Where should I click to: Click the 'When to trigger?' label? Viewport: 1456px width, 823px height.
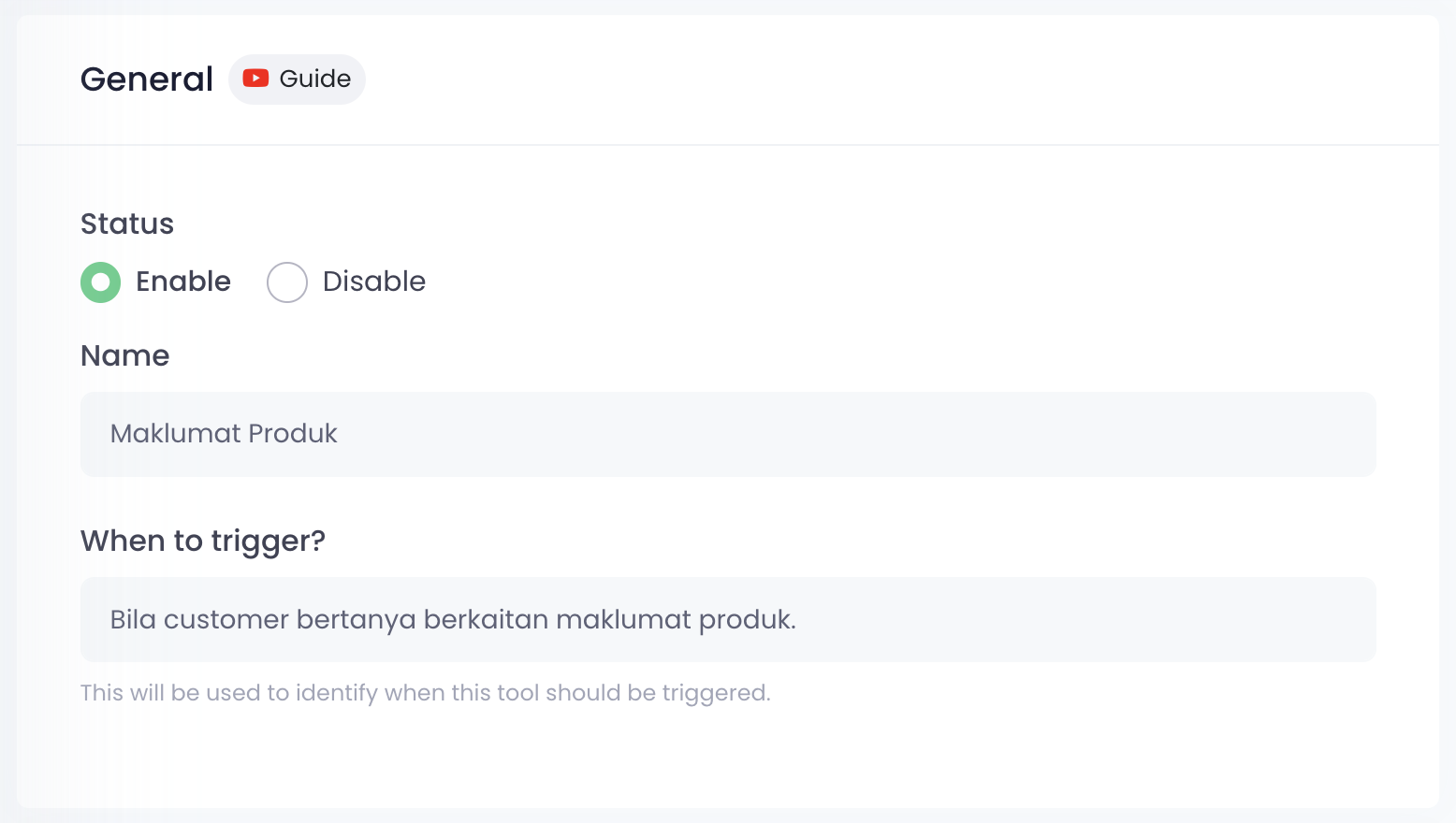pyautogui.click(x=203, y=541)
